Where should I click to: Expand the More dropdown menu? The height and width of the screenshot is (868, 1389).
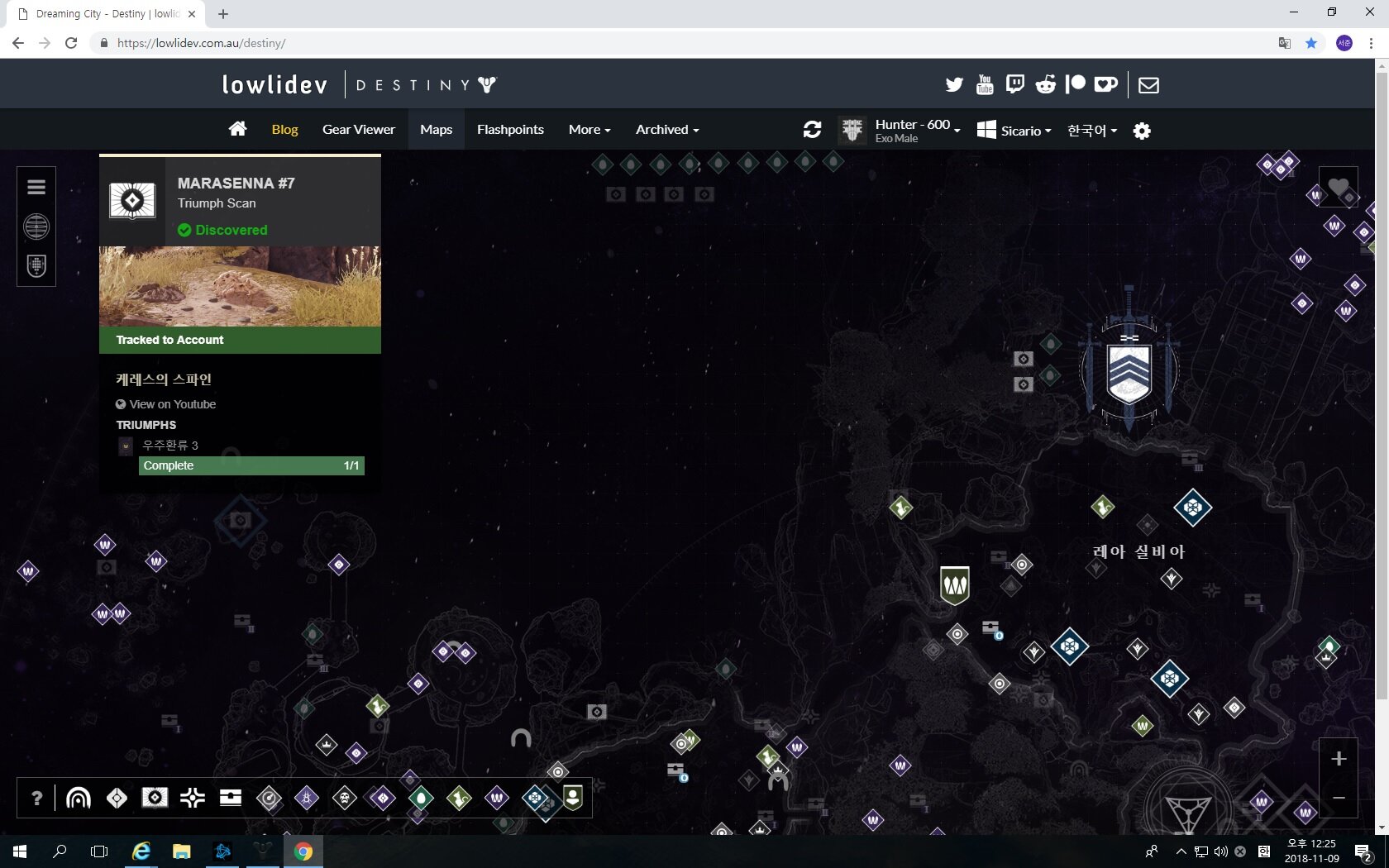pyautogui.click(x=589, y=130)
